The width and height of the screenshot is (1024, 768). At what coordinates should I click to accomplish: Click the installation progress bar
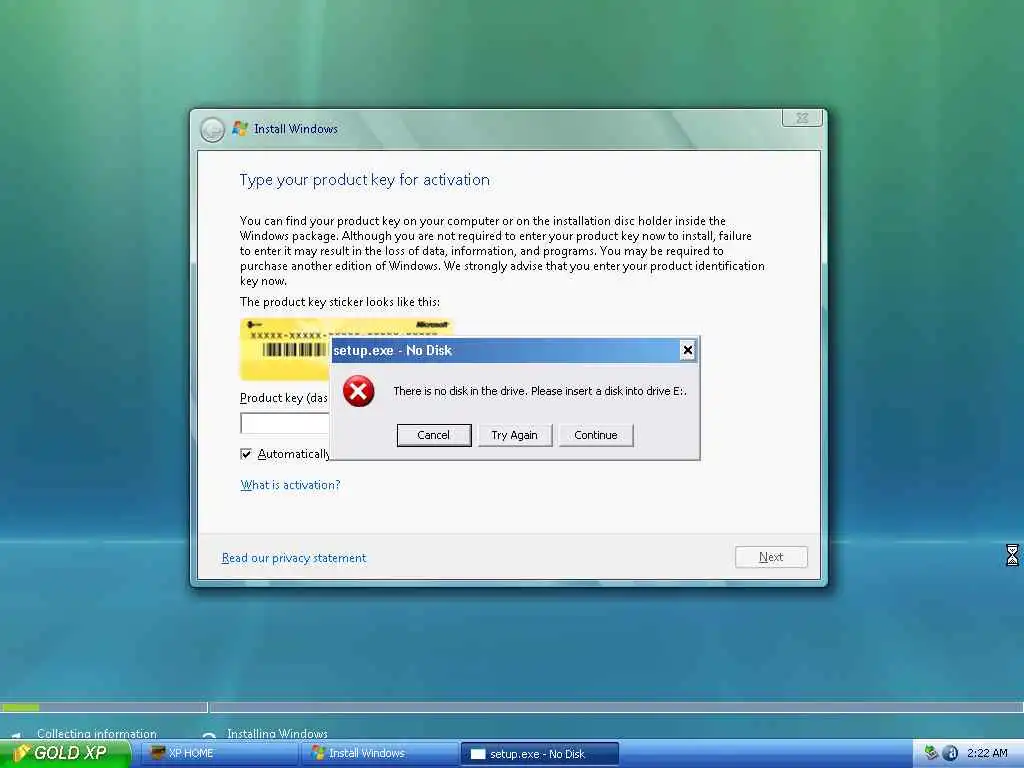tap(511, 707)
